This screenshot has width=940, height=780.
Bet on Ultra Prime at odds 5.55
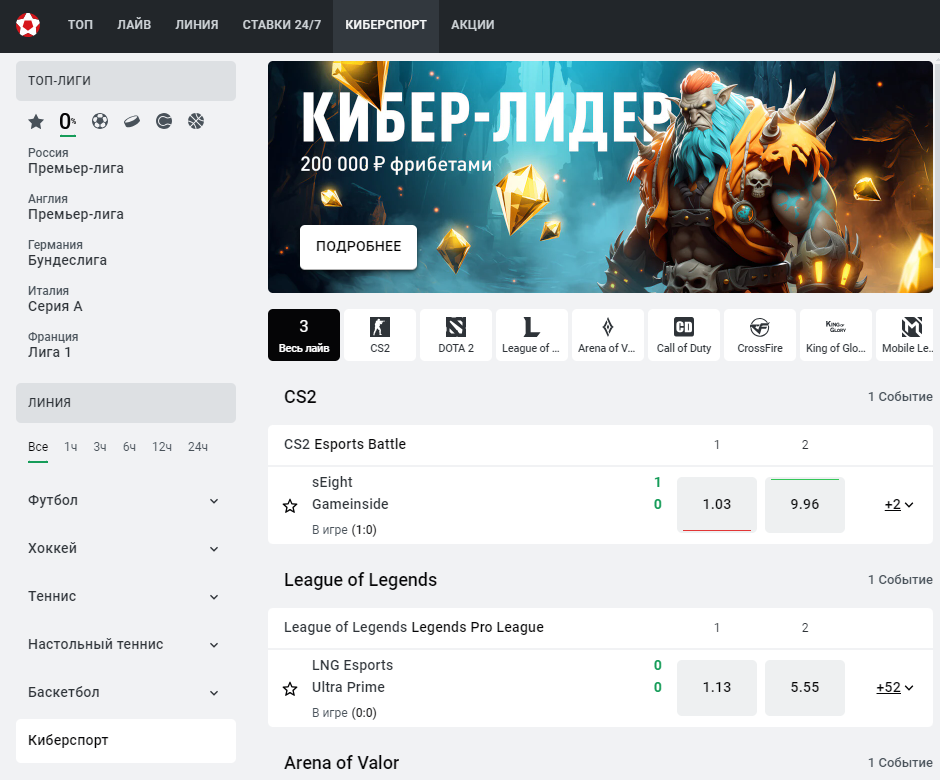tap(805, 688)
